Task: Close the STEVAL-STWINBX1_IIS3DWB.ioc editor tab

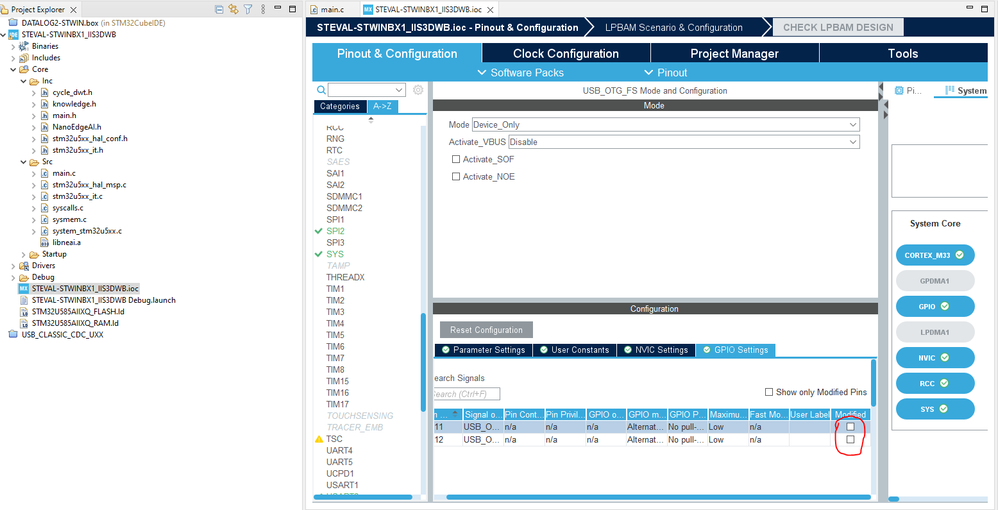Action: click(491, 10)
